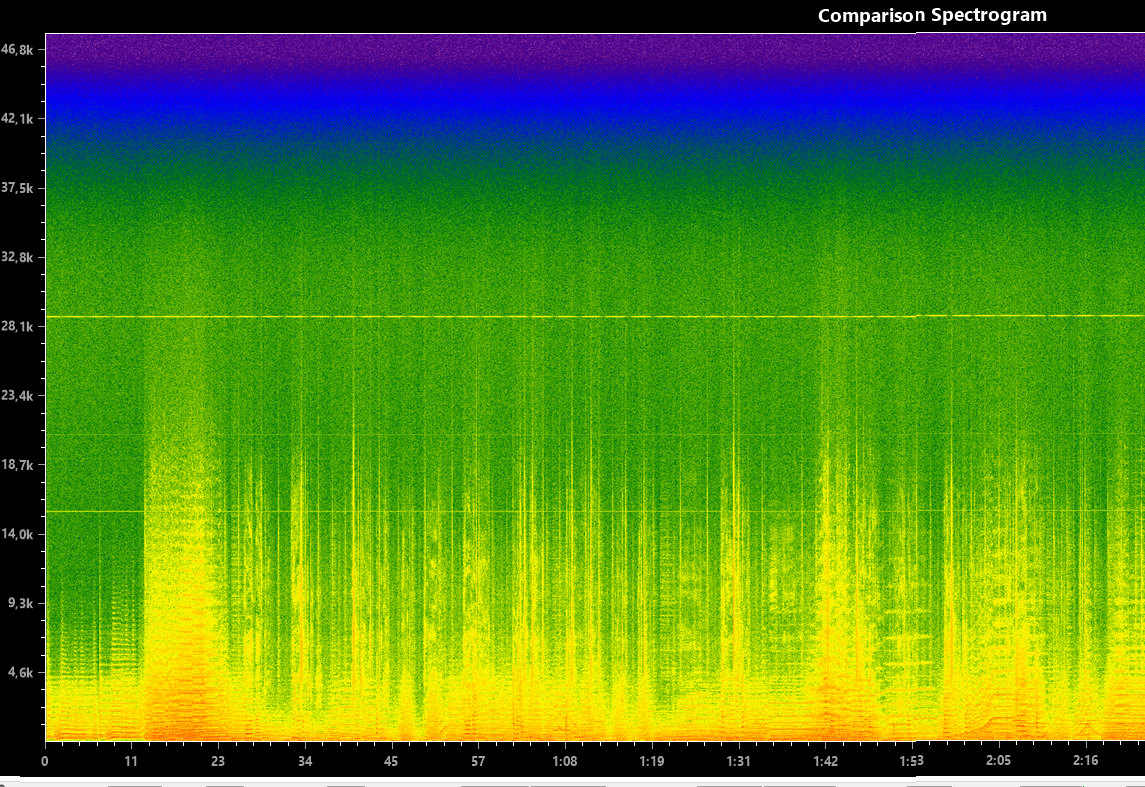Click the 28.1k frequency label
Viewport: 1145px width, 787px height.
[20, 327]
